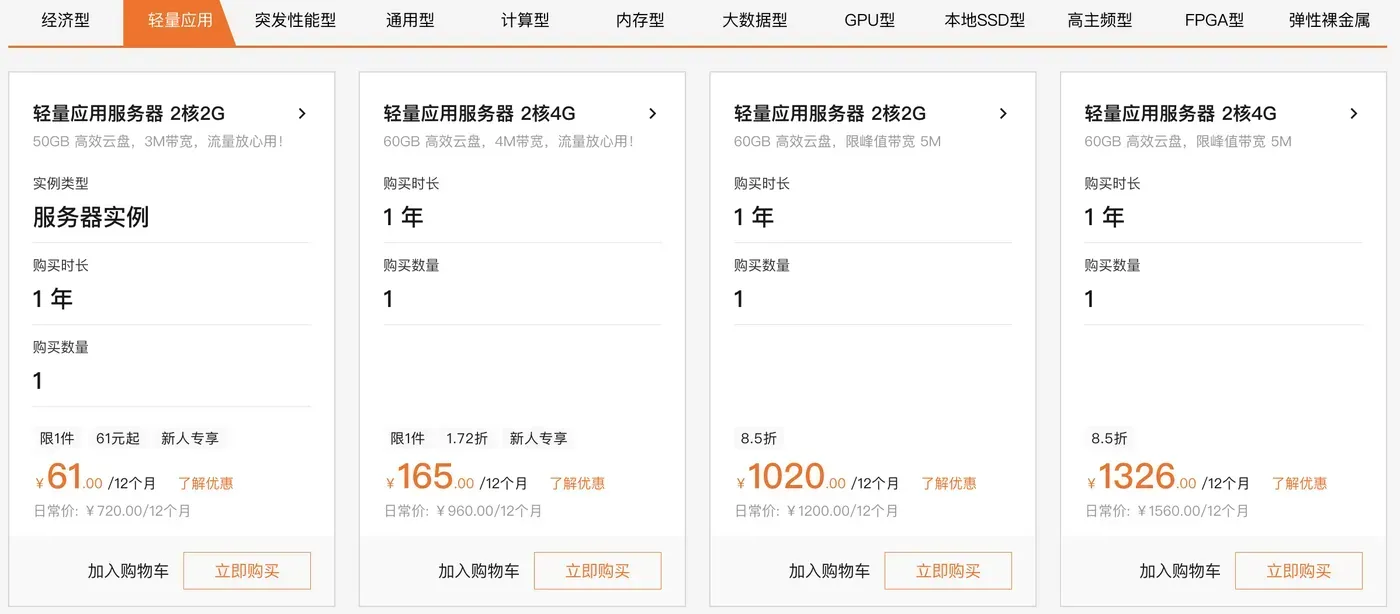Image resolution: width=1400 pixels, height=614 pixels.
Task: Click 立即购买 on the ¥165 plan
Action: tap(597, 570)
